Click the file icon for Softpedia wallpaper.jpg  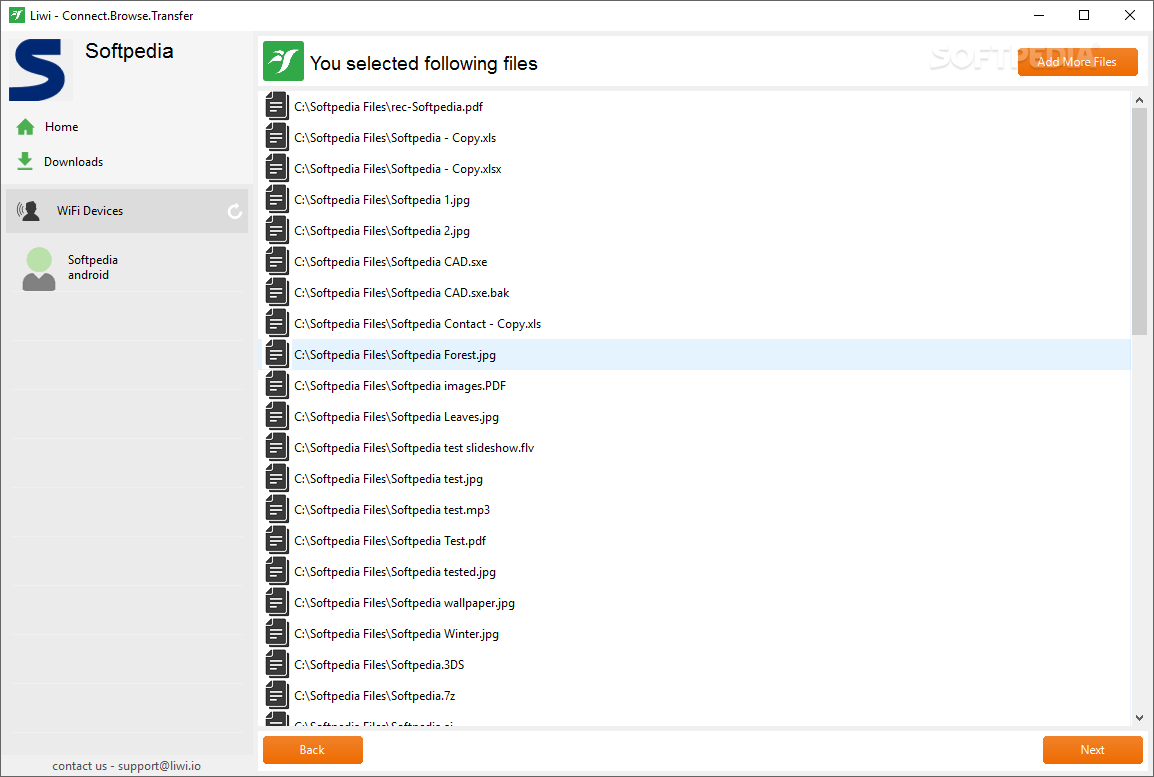coord(277,602)
